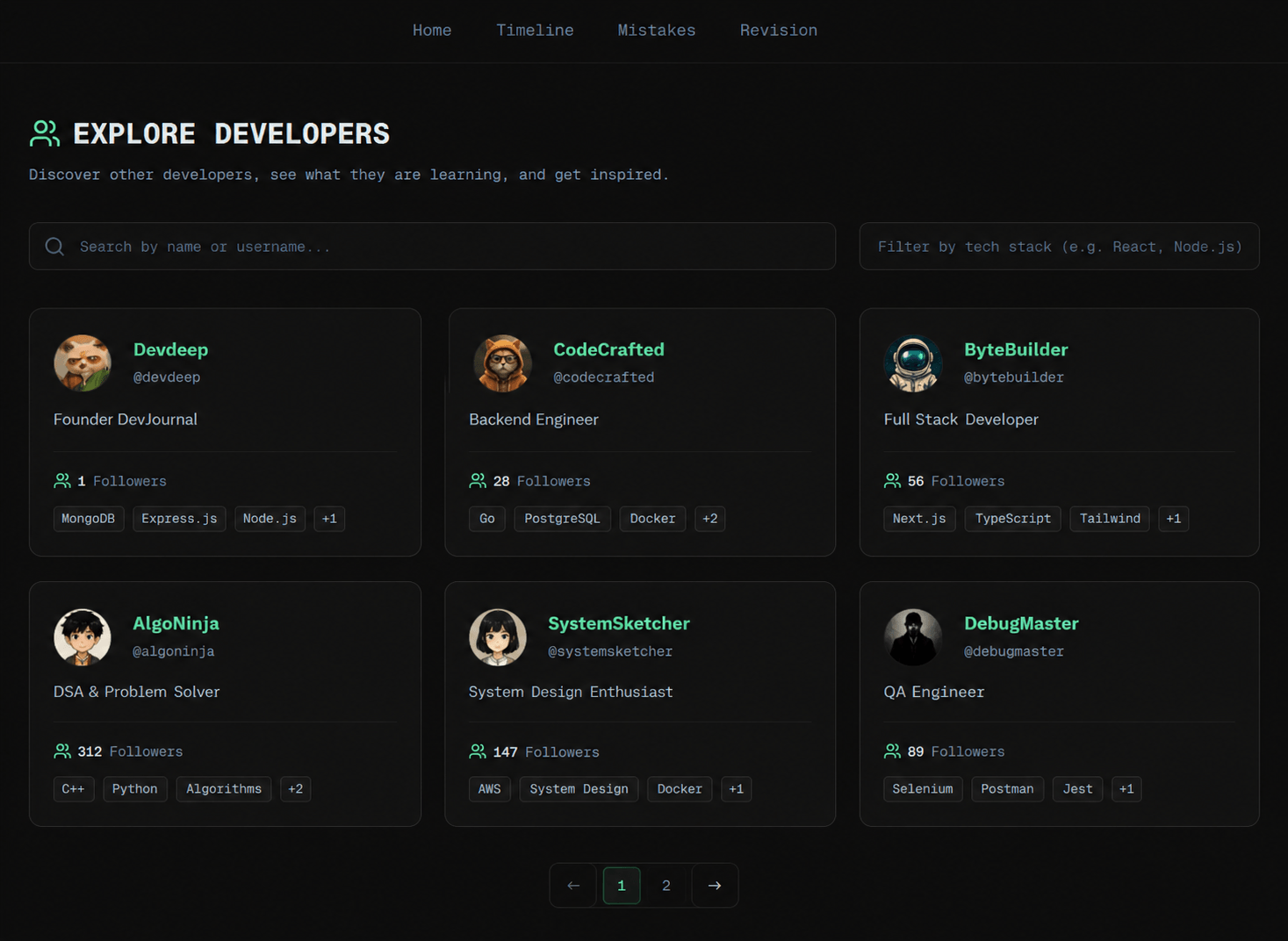Select page 1 in pagination

pos(622,886)
